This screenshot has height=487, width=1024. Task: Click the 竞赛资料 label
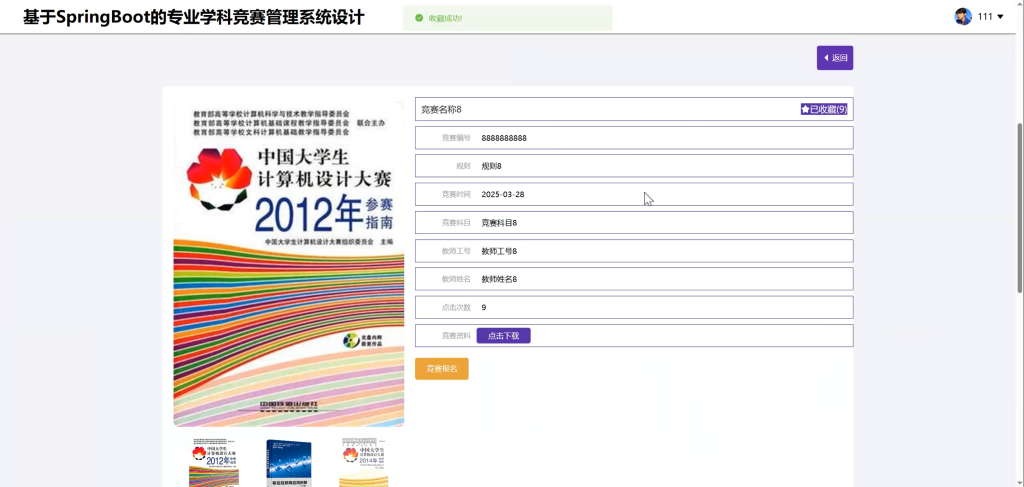[x=456, y=336]
